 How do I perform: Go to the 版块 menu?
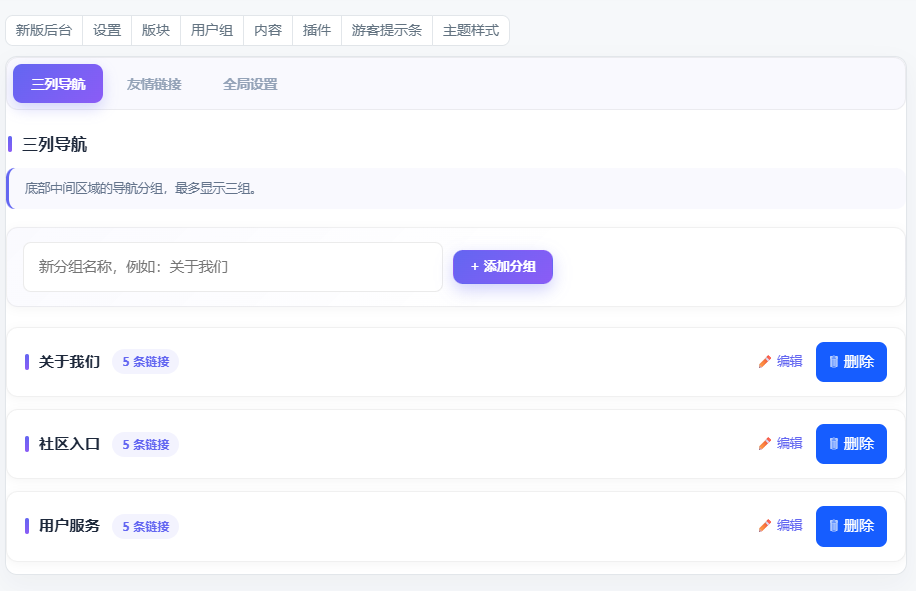156,30
